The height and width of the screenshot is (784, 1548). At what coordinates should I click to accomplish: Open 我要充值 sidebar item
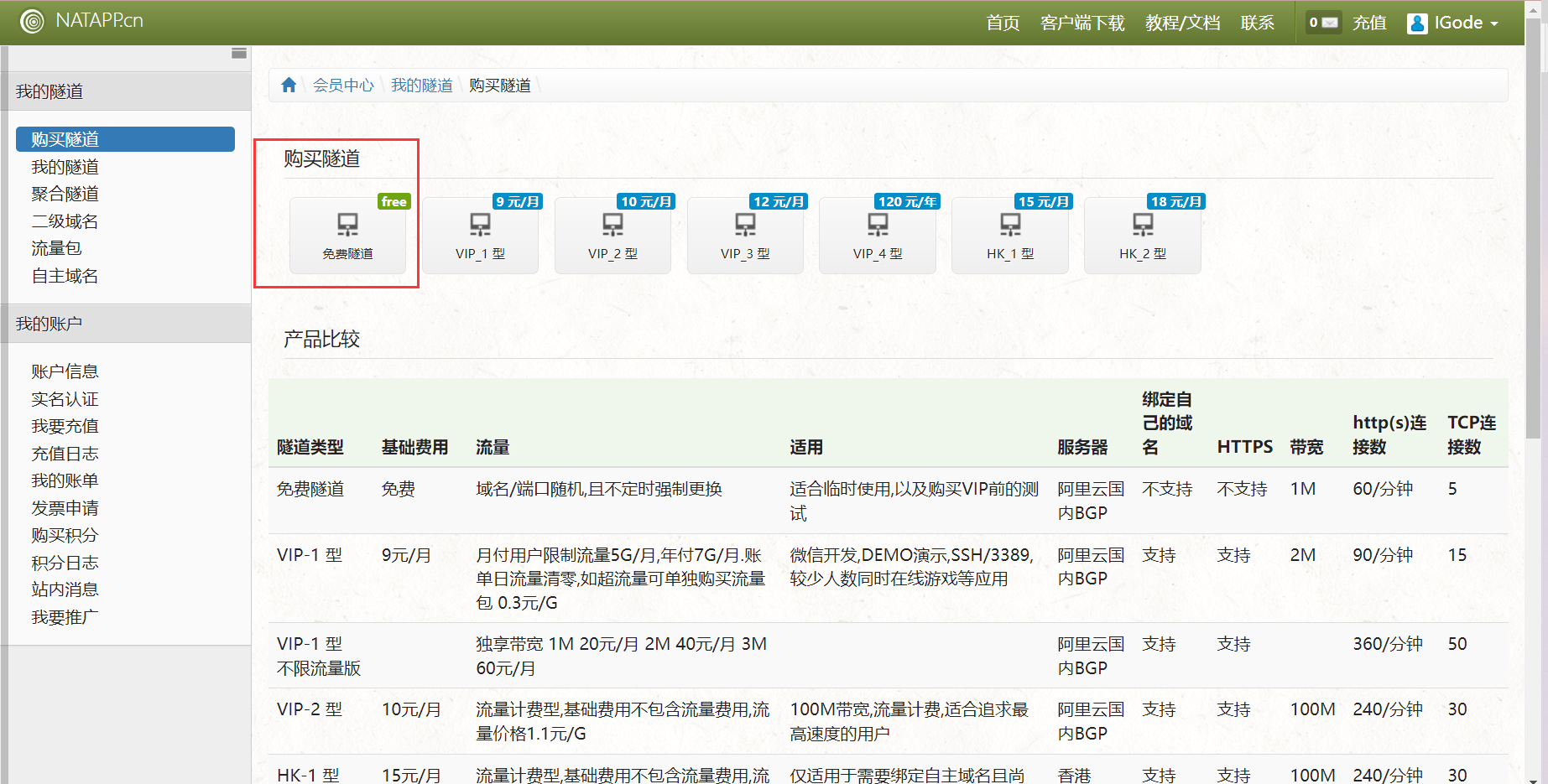click(65, 426)
